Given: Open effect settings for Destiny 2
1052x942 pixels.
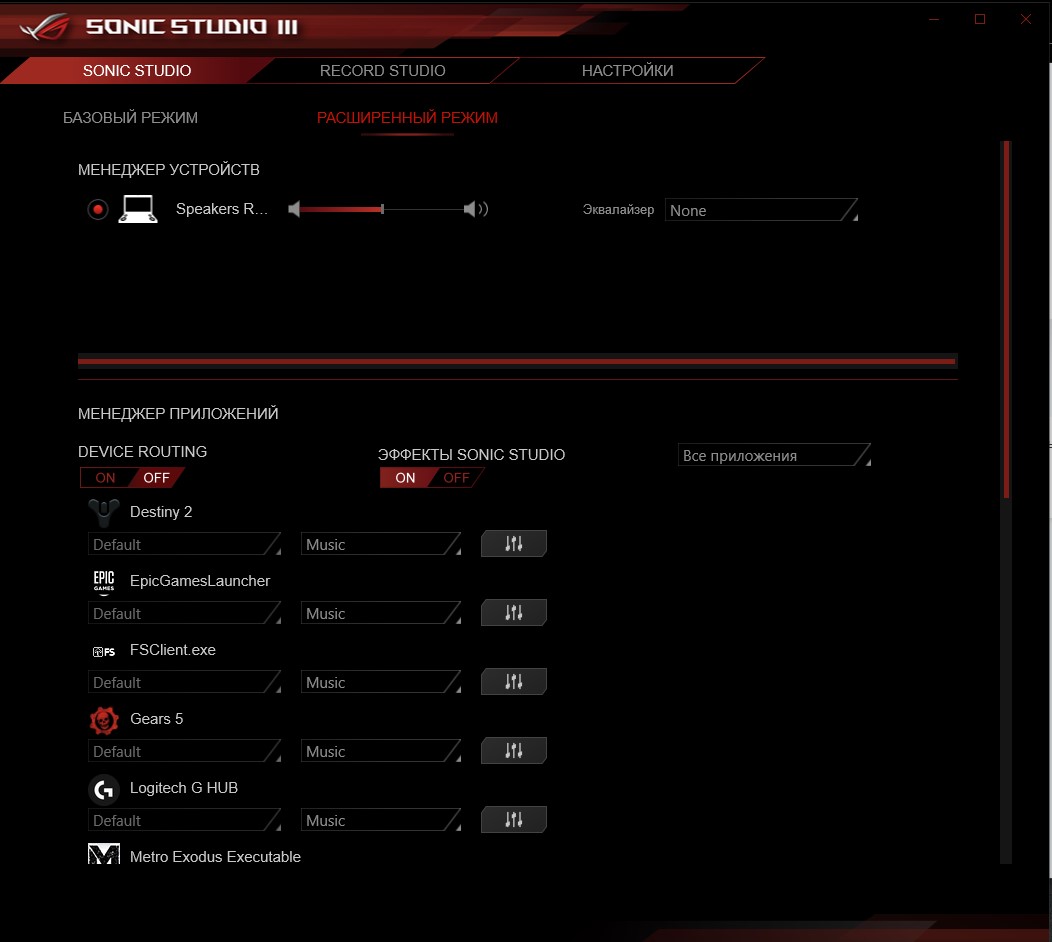Looking at the screenshot, I should coord(513,544).
